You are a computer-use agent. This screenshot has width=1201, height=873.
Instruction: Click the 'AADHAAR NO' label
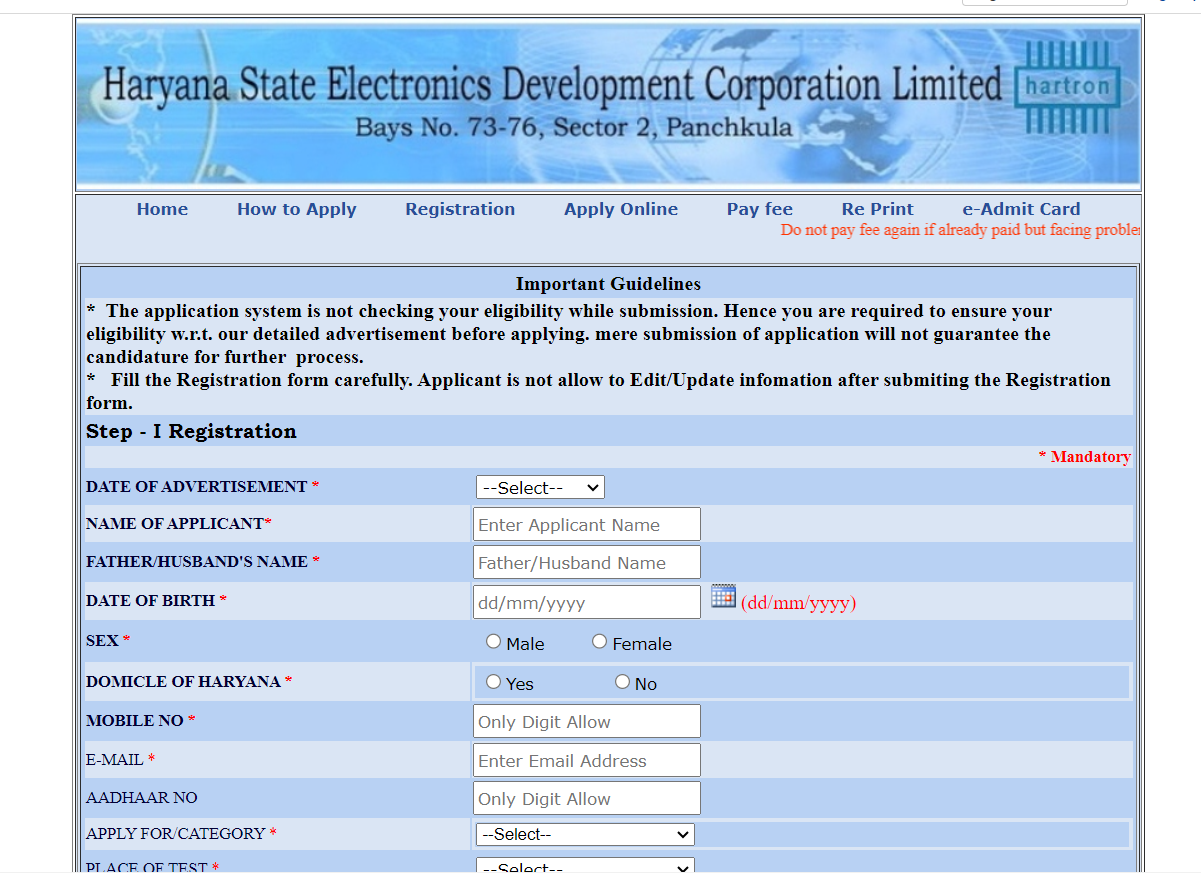[x=142, y=798]
